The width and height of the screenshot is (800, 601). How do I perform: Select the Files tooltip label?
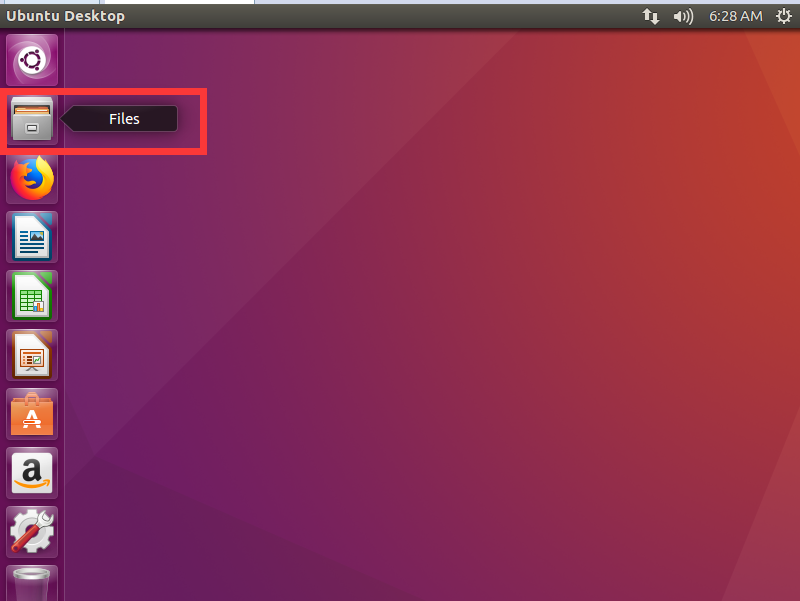pyautogui.click(x=122, y=118)
